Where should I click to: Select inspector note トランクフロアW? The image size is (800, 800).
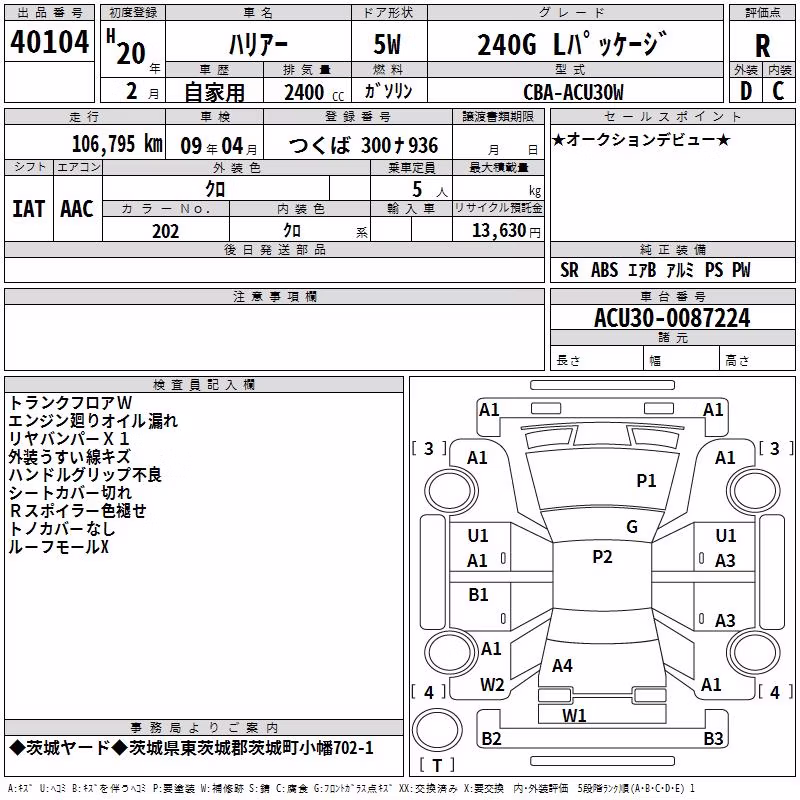pos(70,403)
